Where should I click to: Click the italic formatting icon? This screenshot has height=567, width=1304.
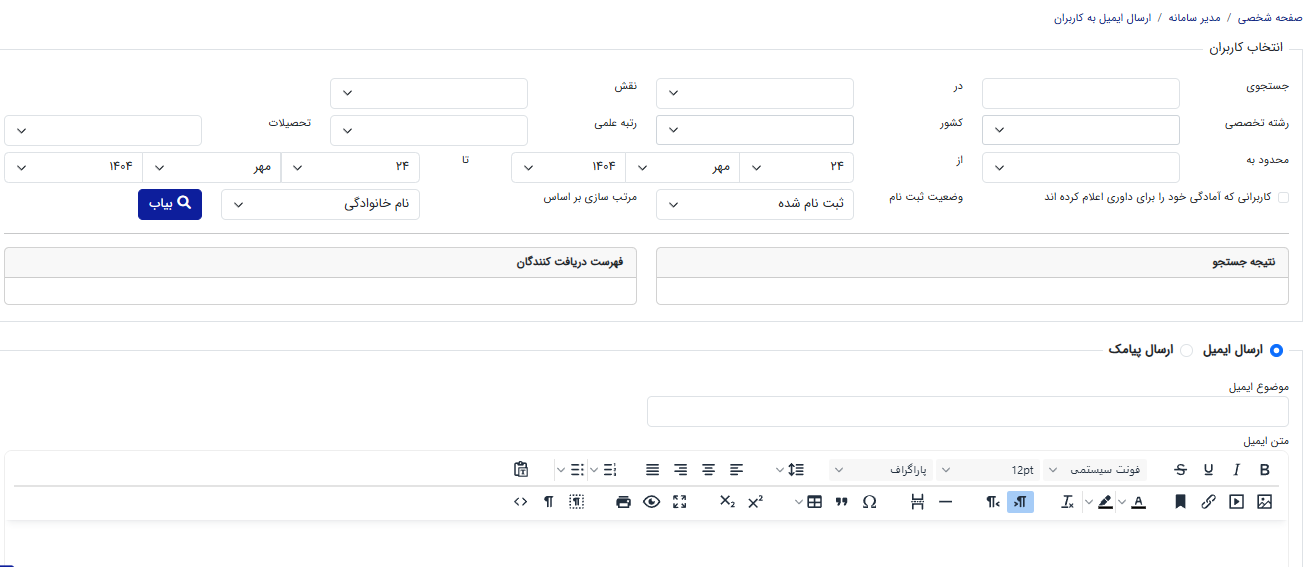pos(1236,469)
